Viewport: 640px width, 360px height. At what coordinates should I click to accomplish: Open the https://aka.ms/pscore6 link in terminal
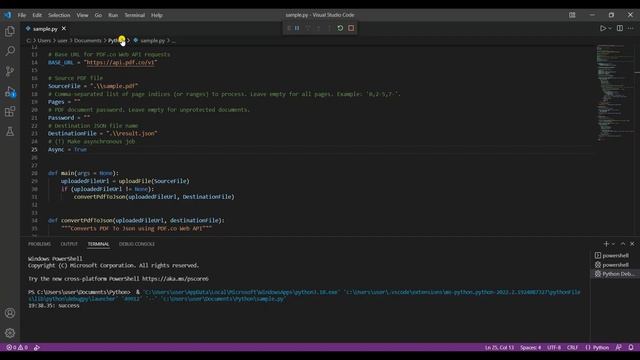point(175,279)
